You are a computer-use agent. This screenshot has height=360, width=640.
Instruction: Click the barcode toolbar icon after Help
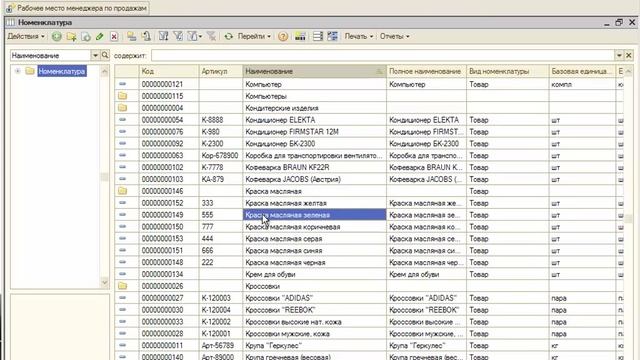[300, 37]
